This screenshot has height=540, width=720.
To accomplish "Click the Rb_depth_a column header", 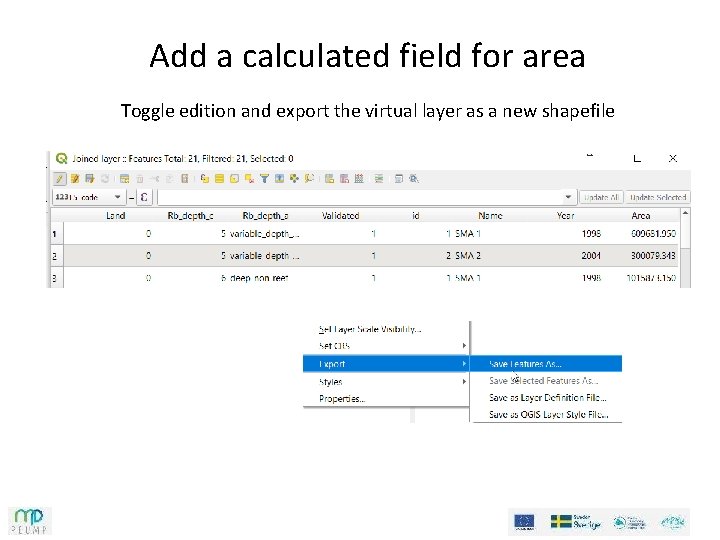I will tap(265, 216).
